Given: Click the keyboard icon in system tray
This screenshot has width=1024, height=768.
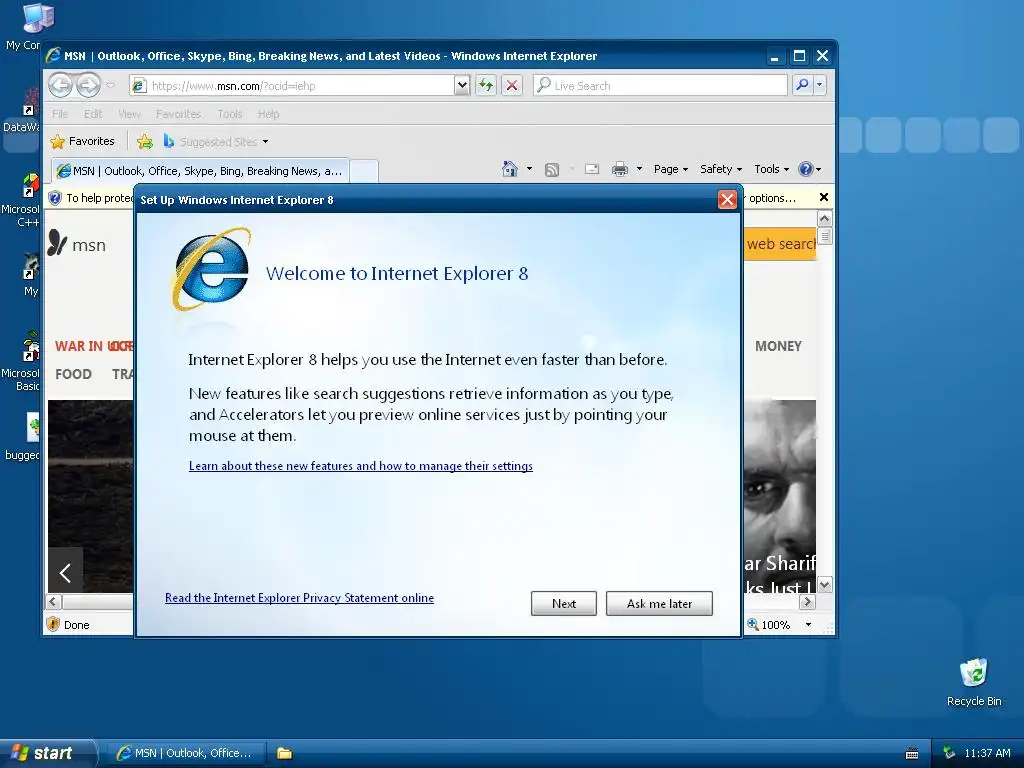Looking at the screenshot, I should tap(912, 754).
